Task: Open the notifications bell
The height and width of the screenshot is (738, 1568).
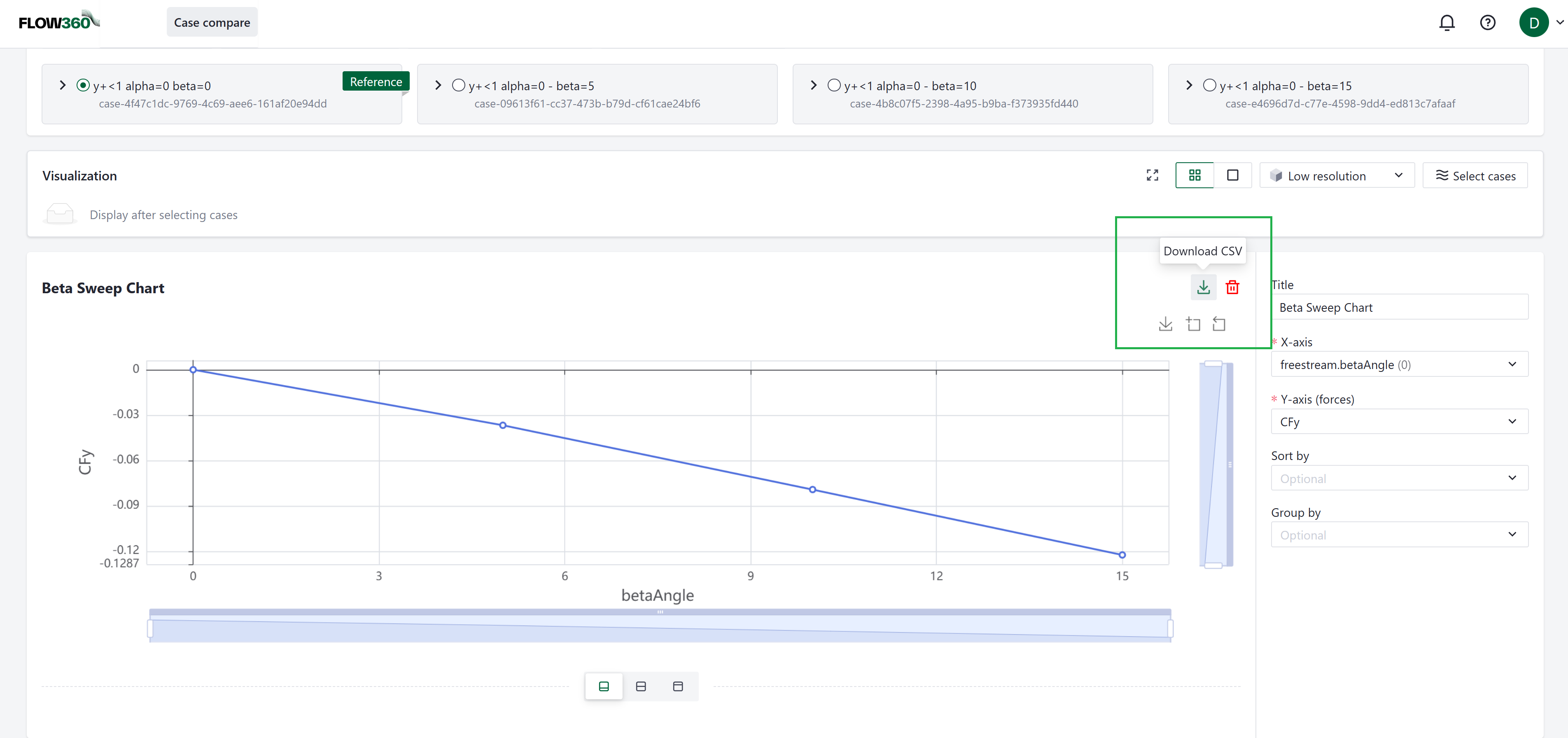Action: click(1446, 23)
